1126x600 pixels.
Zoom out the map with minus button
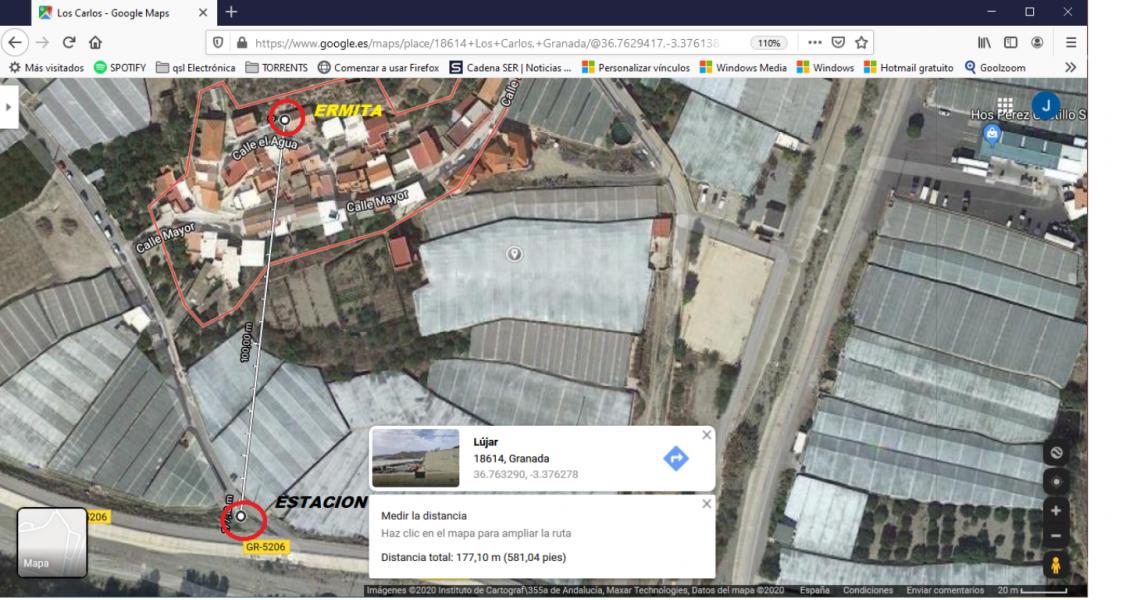(x=1055, y=536)
